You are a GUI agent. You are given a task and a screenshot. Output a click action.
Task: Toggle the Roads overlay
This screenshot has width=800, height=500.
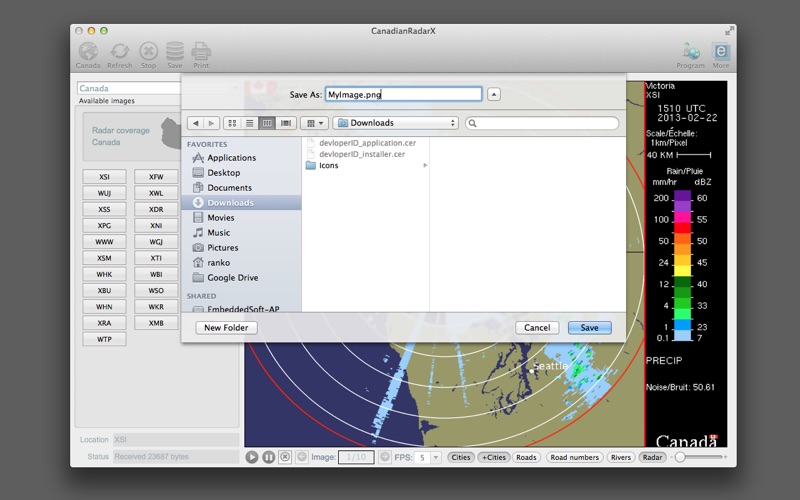(x=526, y=457)
